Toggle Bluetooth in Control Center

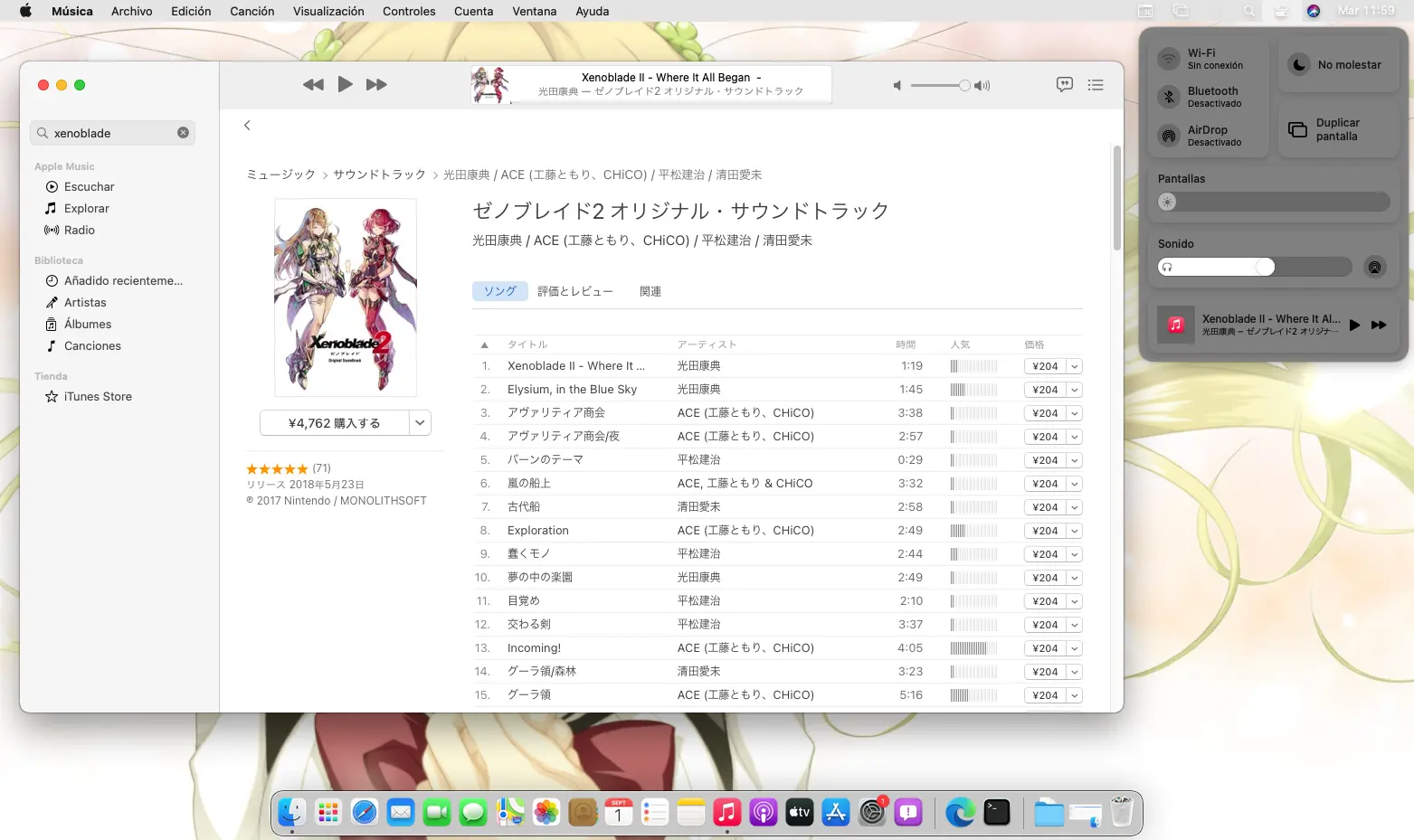click(1169, 97)
